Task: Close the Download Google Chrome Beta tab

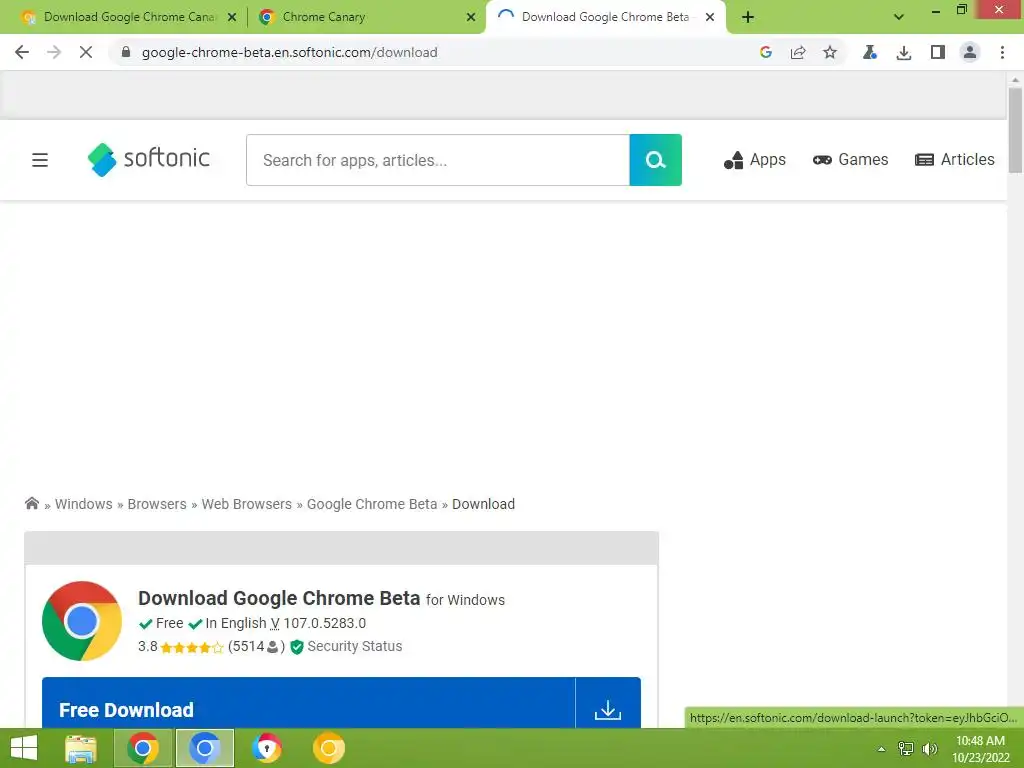Action: tap(710, 17)
